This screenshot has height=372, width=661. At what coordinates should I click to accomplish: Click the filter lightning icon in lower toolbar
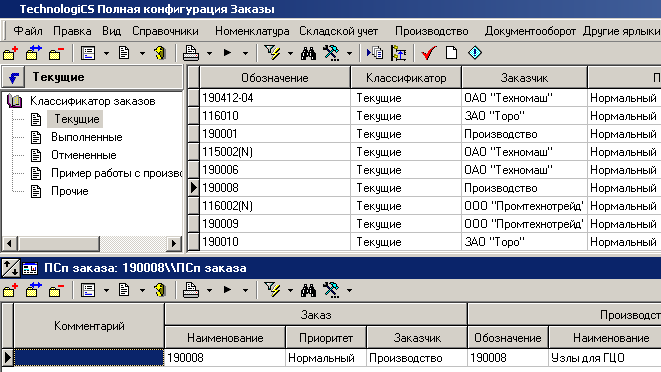(272, 290)
